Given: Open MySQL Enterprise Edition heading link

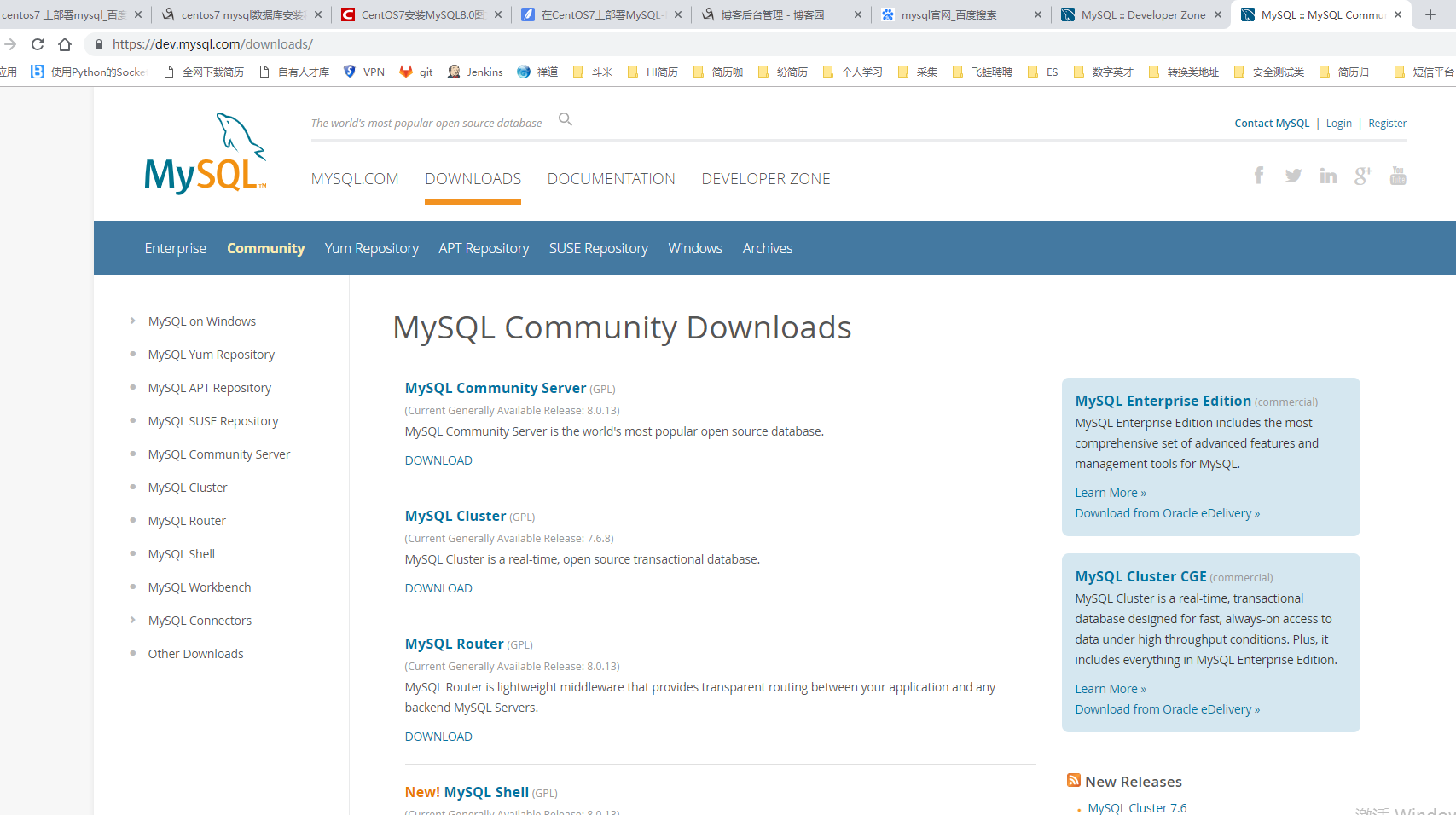Looking at the screenshot, I should click(x=1163, y=401).
